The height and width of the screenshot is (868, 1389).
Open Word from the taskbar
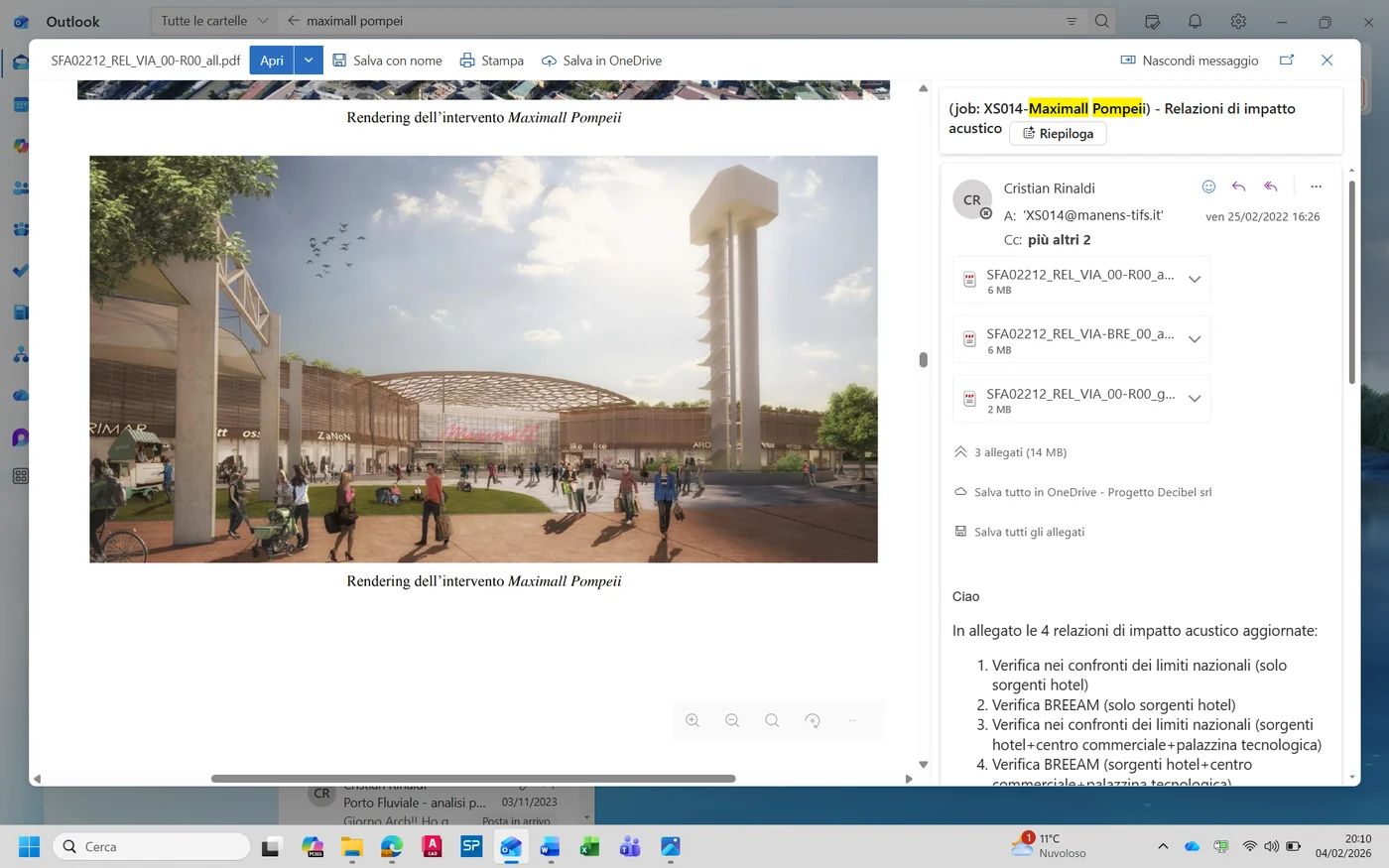pyautogui.click(x=551, y=846)
